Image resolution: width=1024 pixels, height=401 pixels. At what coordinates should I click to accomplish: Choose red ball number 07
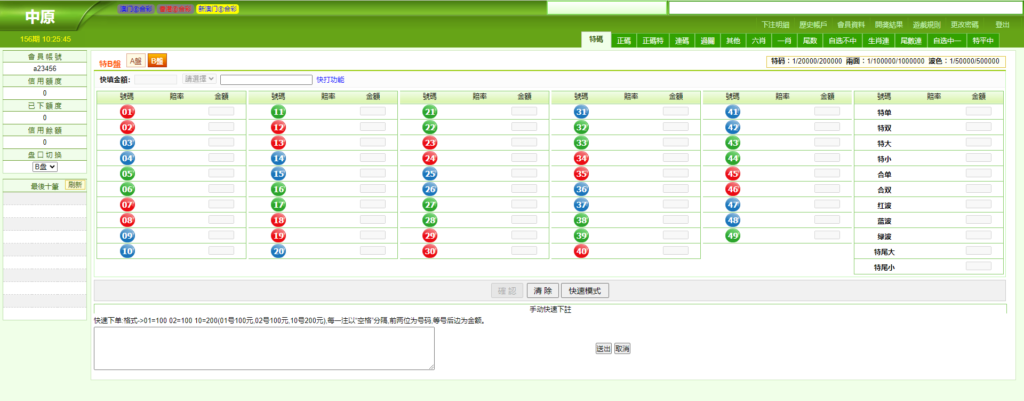[x=127, y=204]
